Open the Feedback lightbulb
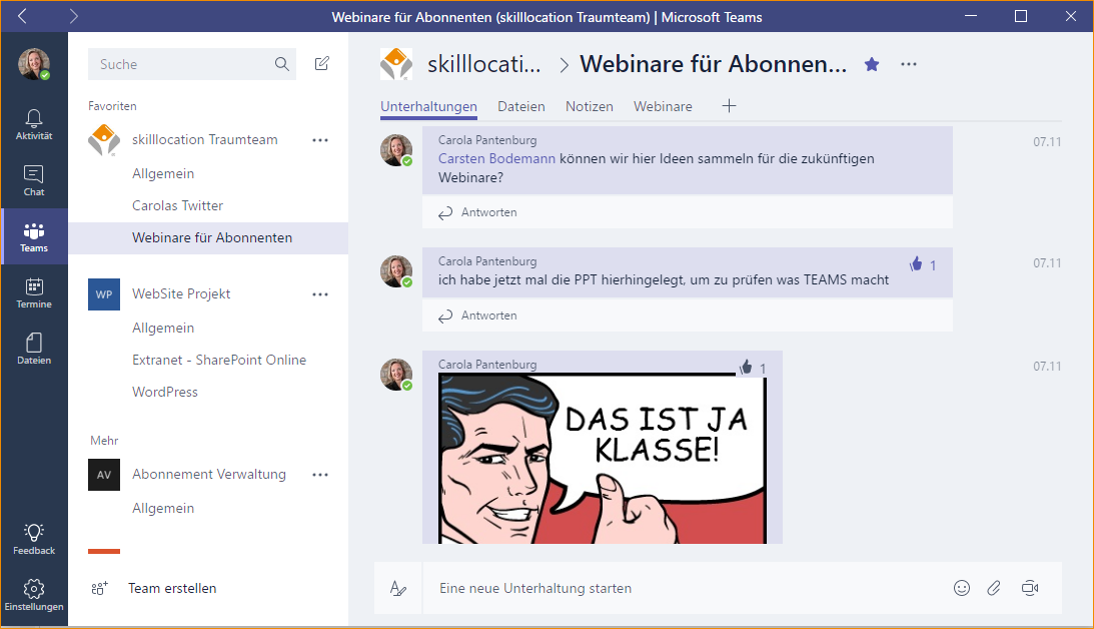The width and height of the screenshot is (1094, 629). point(33,539)
